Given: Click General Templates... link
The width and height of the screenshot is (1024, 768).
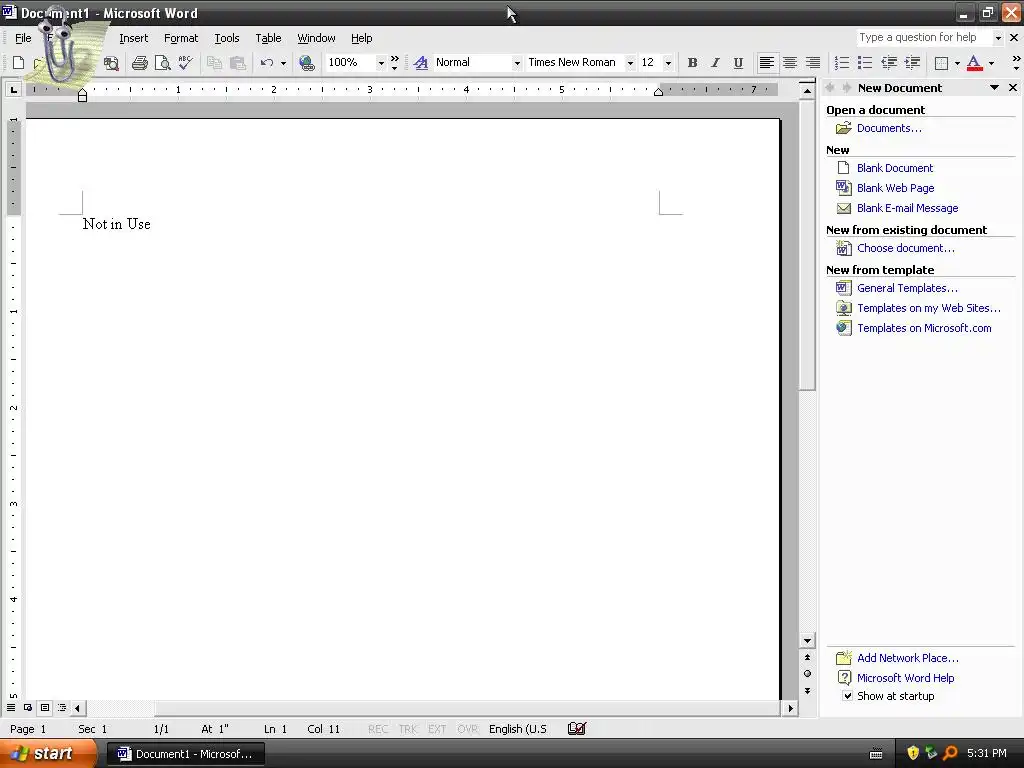Looking at the screenshot, I should pyautogui.click(x=907, y=288).
